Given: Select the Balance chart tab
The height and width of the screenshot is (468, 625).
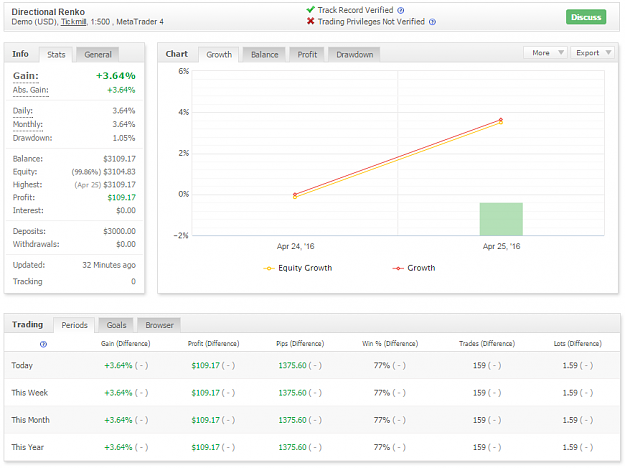Looking at the screenshot, I should (x=264, y=55).
